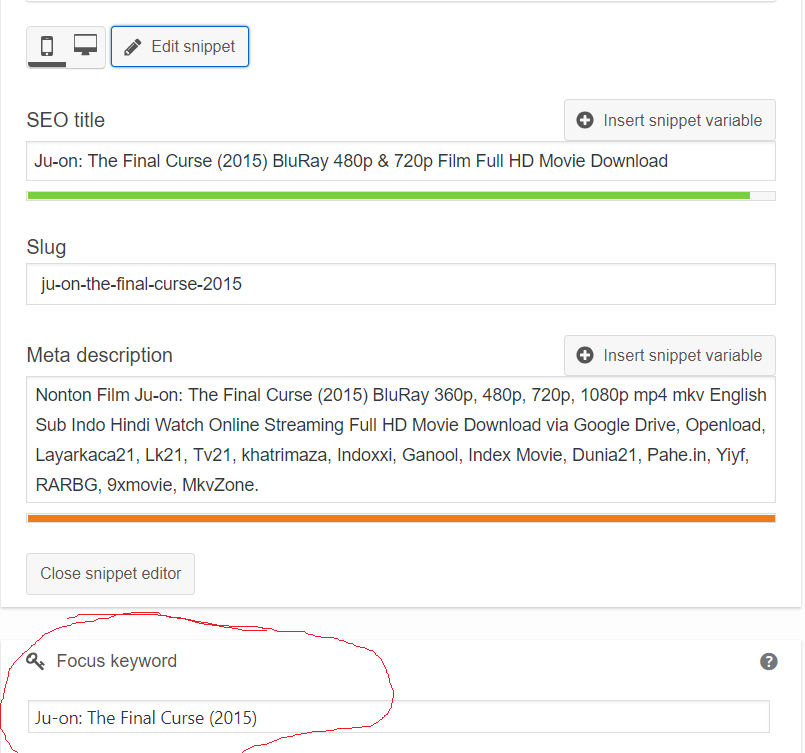Viewport: 805px width, 753px height.
Task: Click the SEO title label
Action: (x=66, y=120)
